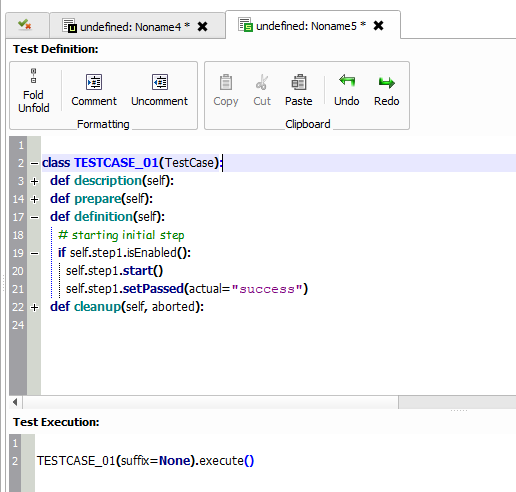
Task: Click the def cleanup(self, aborted) line
Action: (x=127, y=307)
